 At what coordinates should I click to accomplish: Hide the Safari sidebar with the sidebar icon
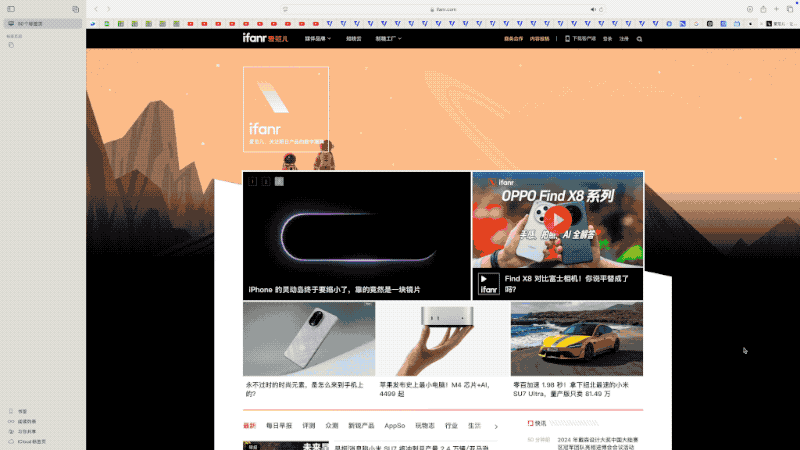click(x=11, y=9)
